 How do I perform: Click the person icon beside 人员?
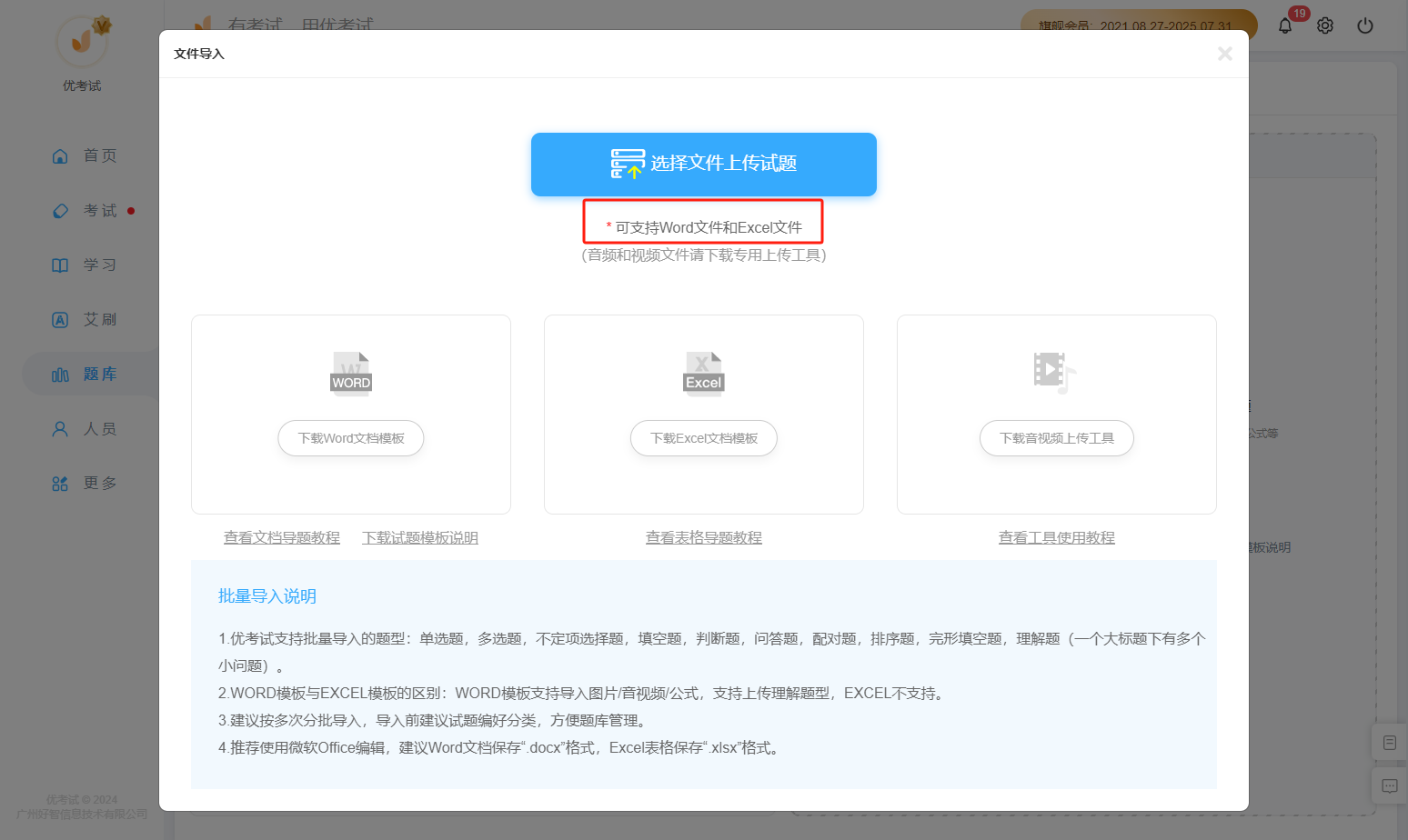coord(60,429)
